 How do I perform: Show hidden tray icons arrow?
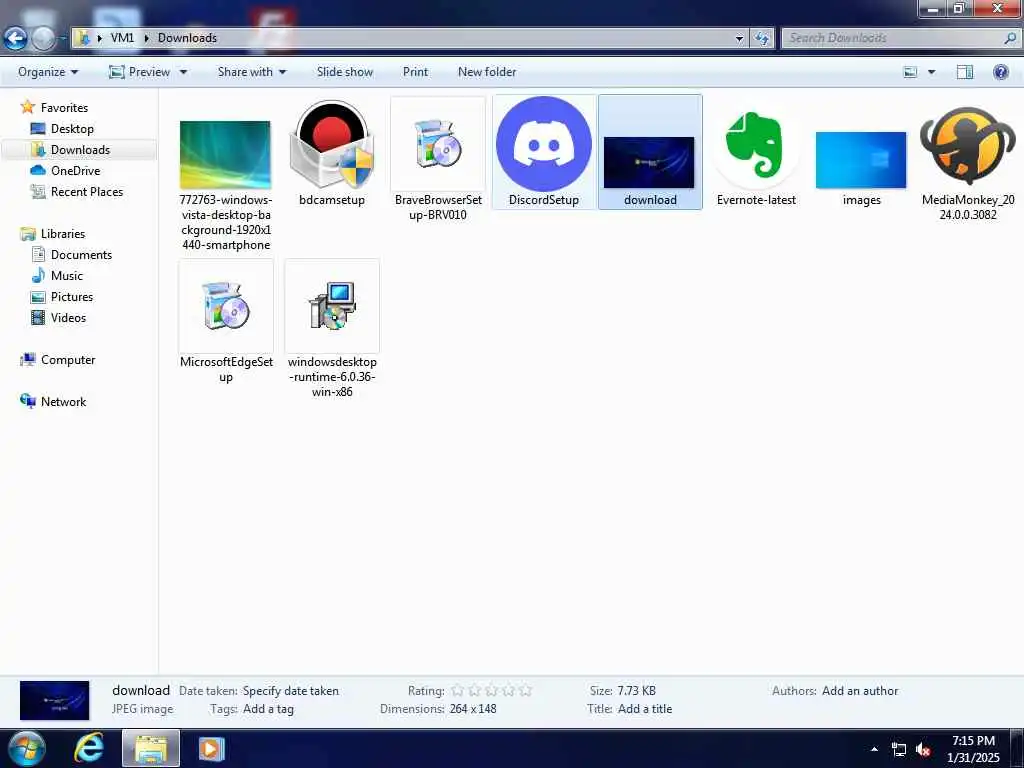874,749
